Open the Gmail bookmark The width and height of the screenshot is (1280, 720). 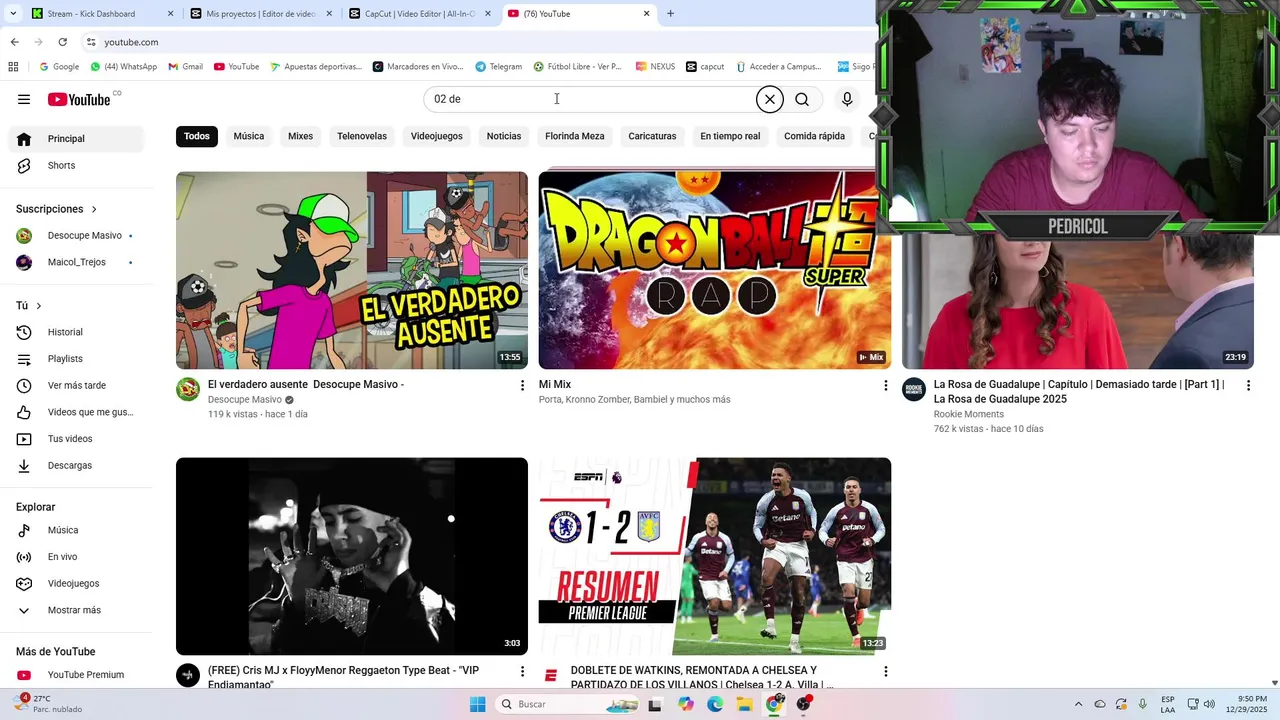(185, 67)
